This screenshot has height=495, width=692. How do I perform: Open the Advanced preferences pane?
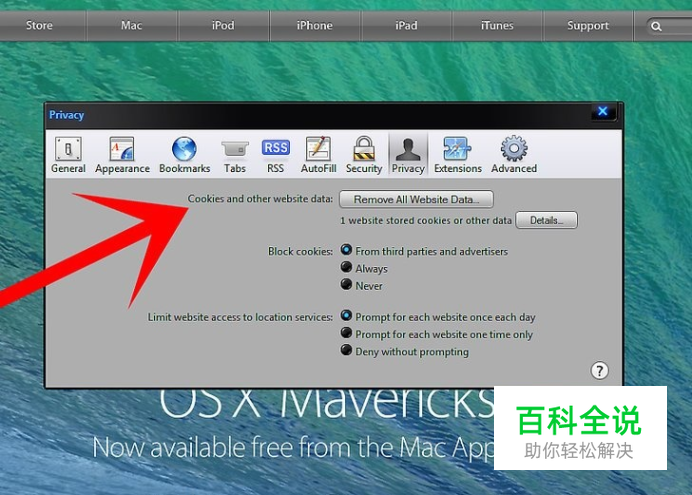click(x=514, y=155)
